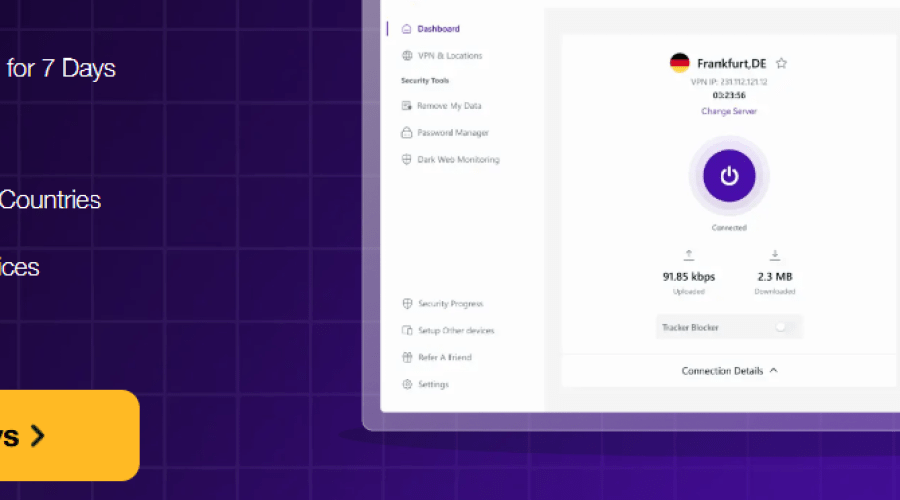Viewport: 900px width, 500px height.
Task: Click the Refer A Friend gift icon
Action: click(407, 358)
